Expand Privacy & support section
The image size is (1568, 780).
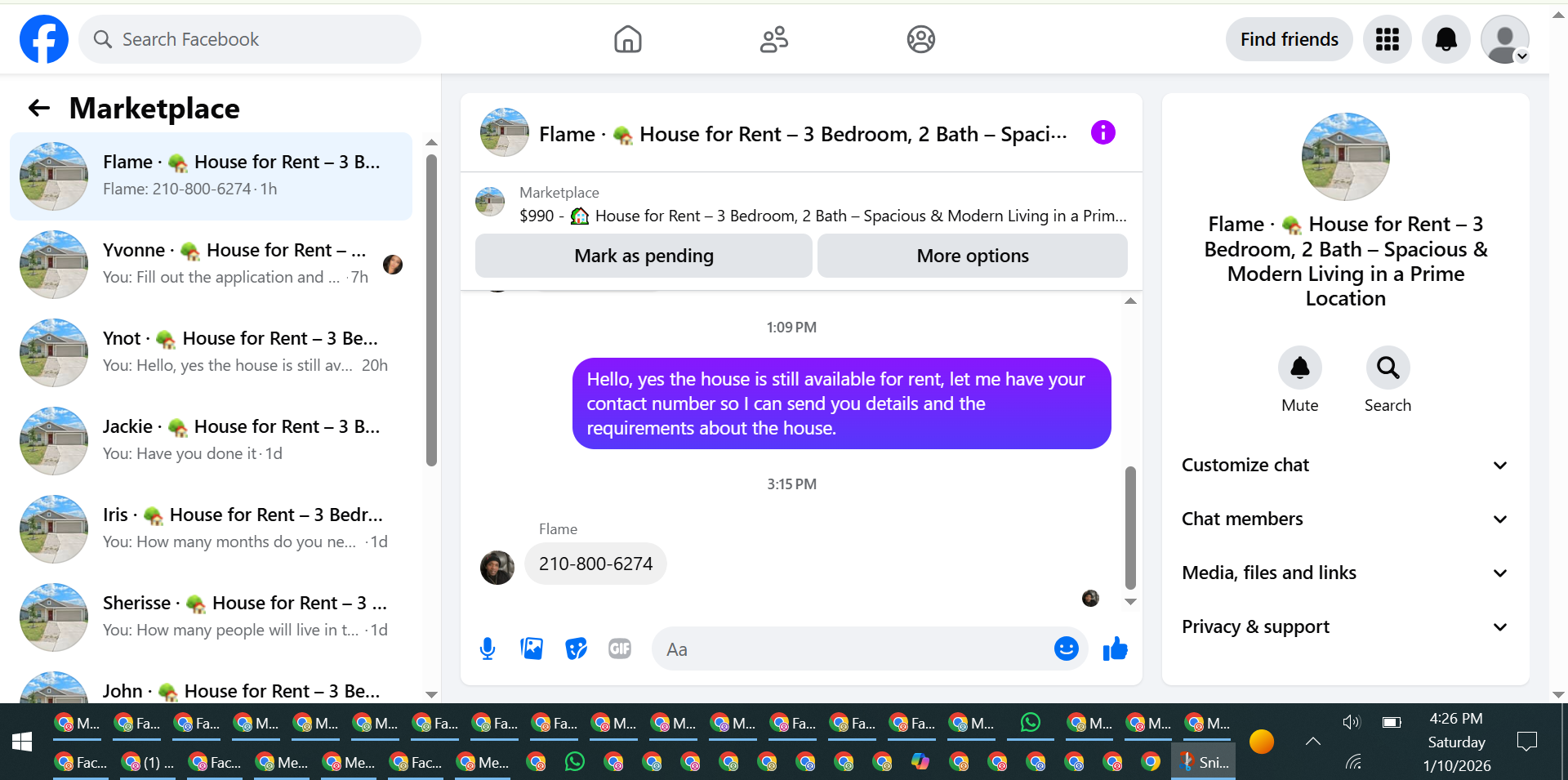pos(1345,626)
